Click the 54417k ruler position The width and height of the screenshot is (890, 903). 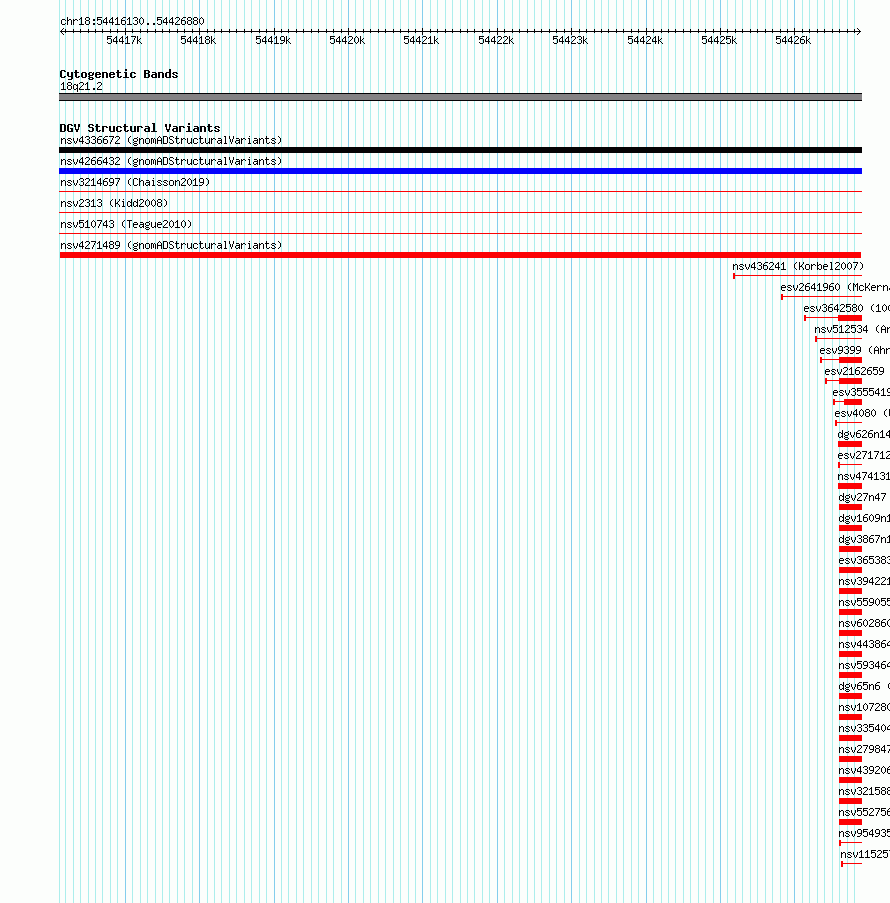click(124, 40)
